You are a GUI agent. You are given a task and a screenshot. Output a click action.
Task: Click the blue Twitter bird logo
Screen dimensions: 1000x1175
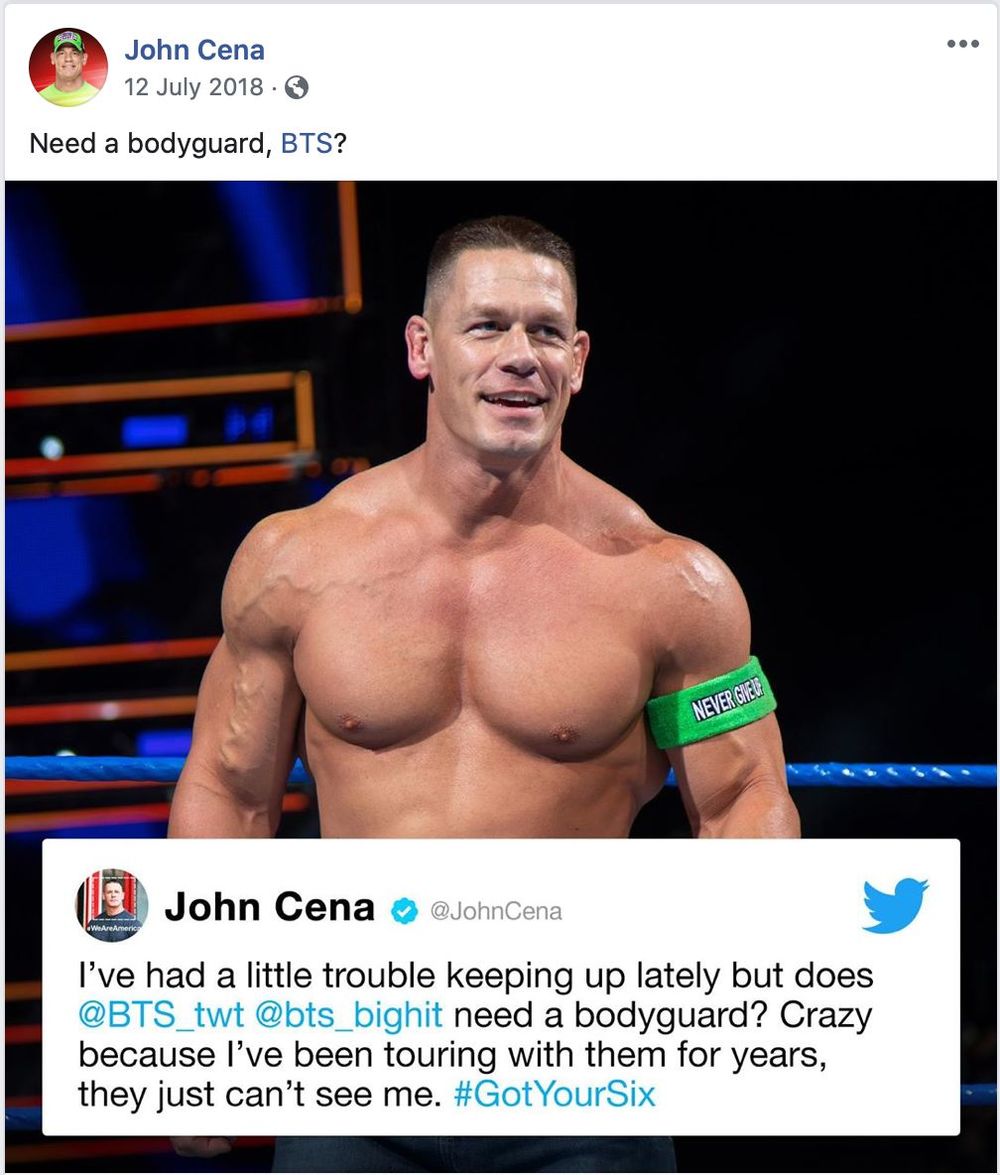[895, 905]
